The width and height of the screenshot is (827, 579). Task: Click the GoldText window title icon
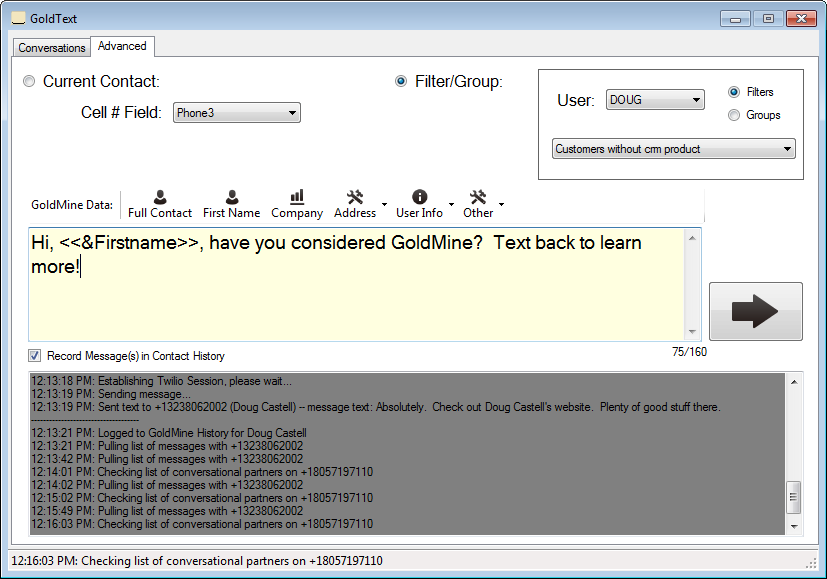click(18, 18)
